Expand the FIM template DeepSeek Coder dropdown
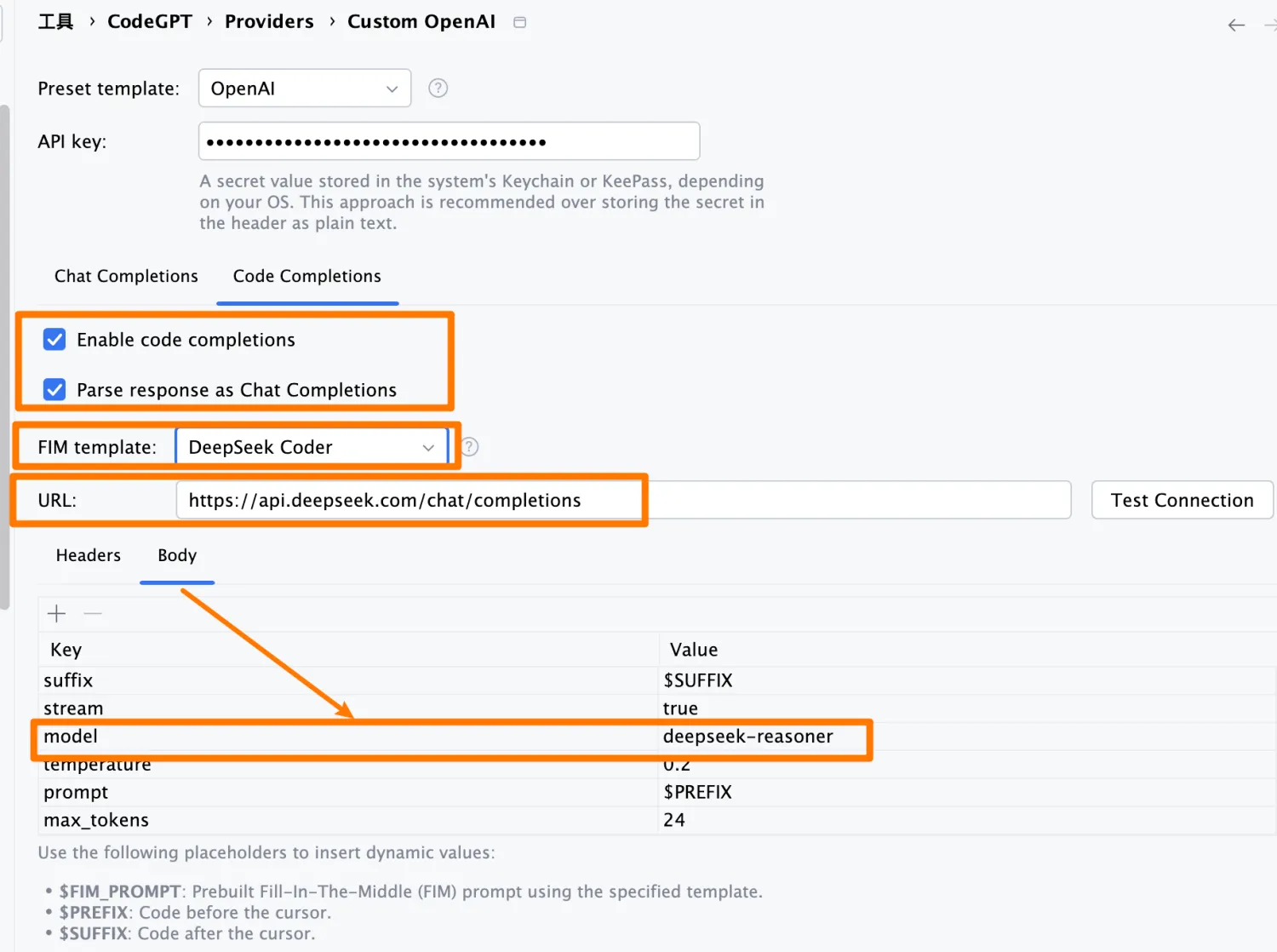Viewport: 1277px width, 952px height. (312, 447)
